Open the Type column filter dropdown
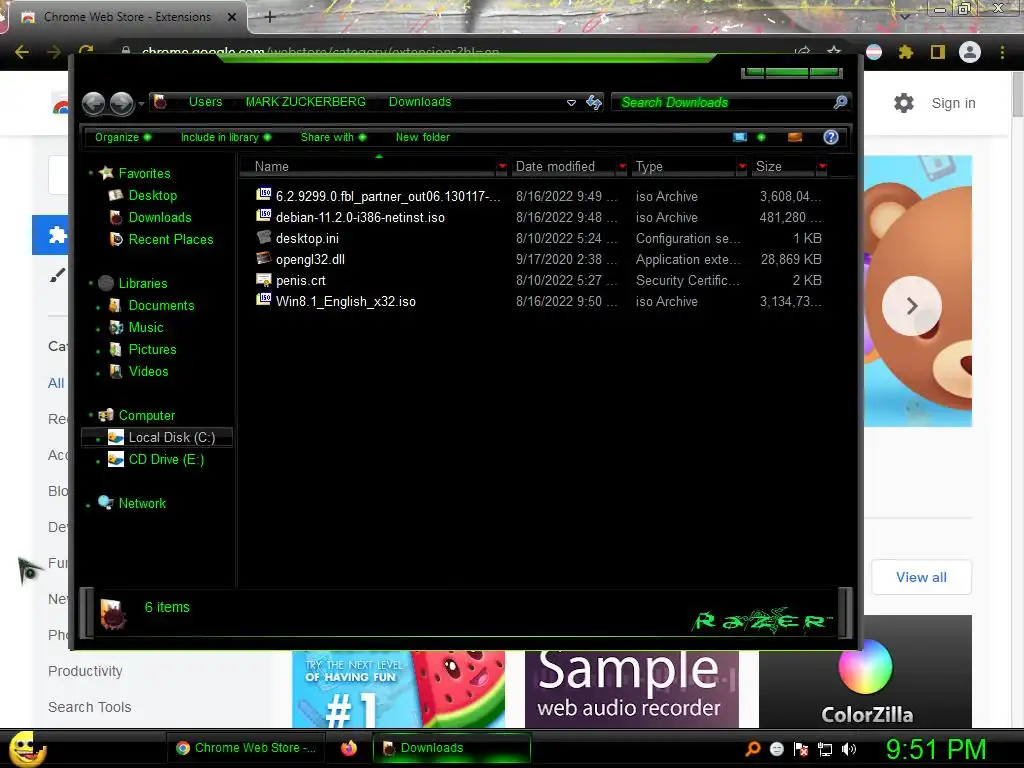Viewport: 1024px width, 768px height. click(742, 167)
